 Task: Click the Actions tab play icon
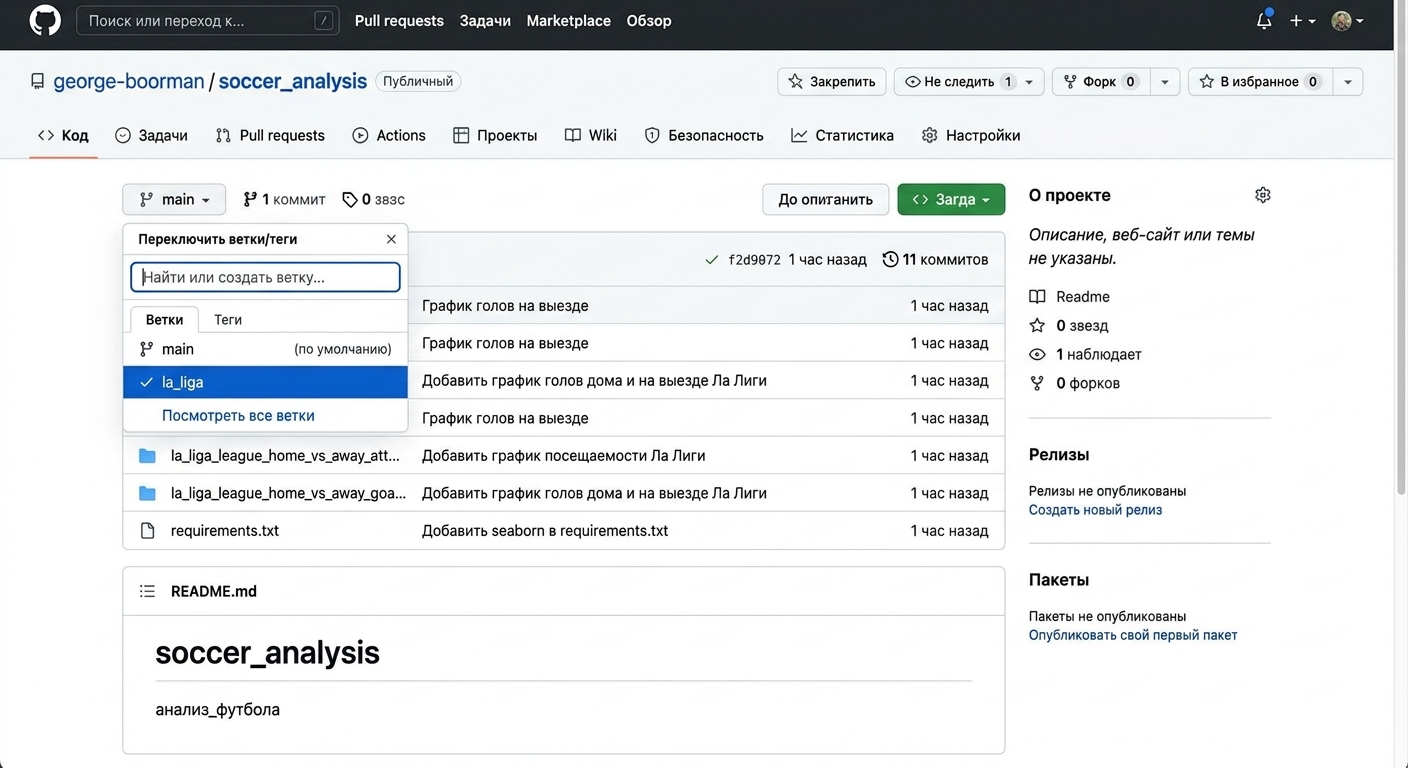pyautogui.click(x=360, y=135)
